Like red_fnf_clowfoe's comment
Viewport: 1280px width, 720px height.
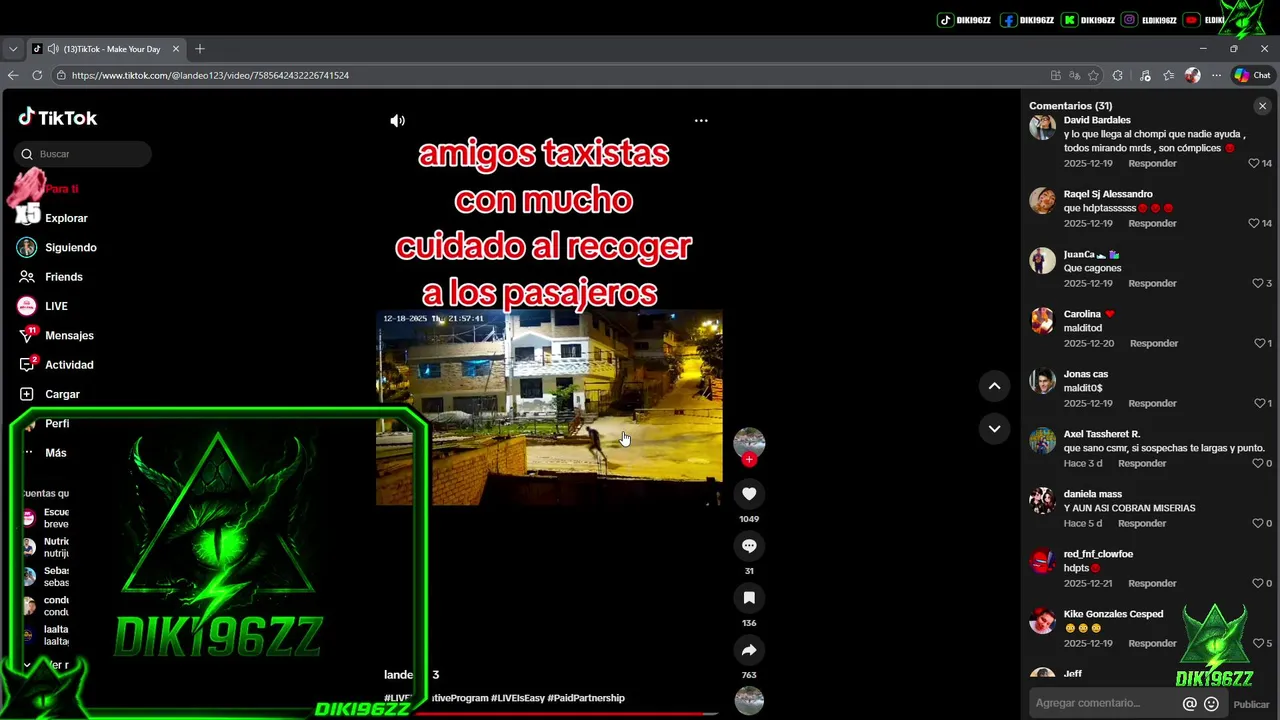click(x=1257, y=583)
